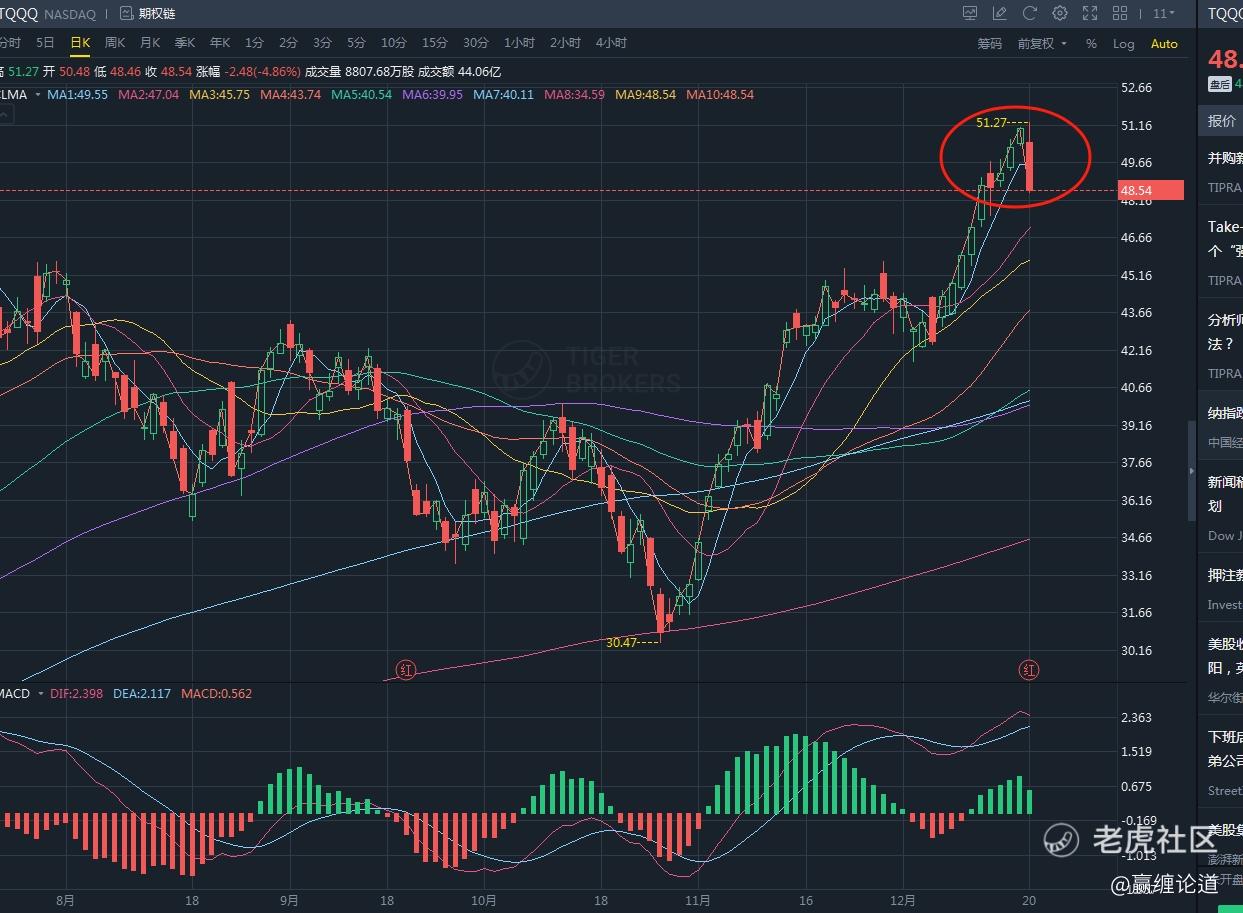Open chart settings gear
Screen dimensions: 1243x913
point(1060,14)
